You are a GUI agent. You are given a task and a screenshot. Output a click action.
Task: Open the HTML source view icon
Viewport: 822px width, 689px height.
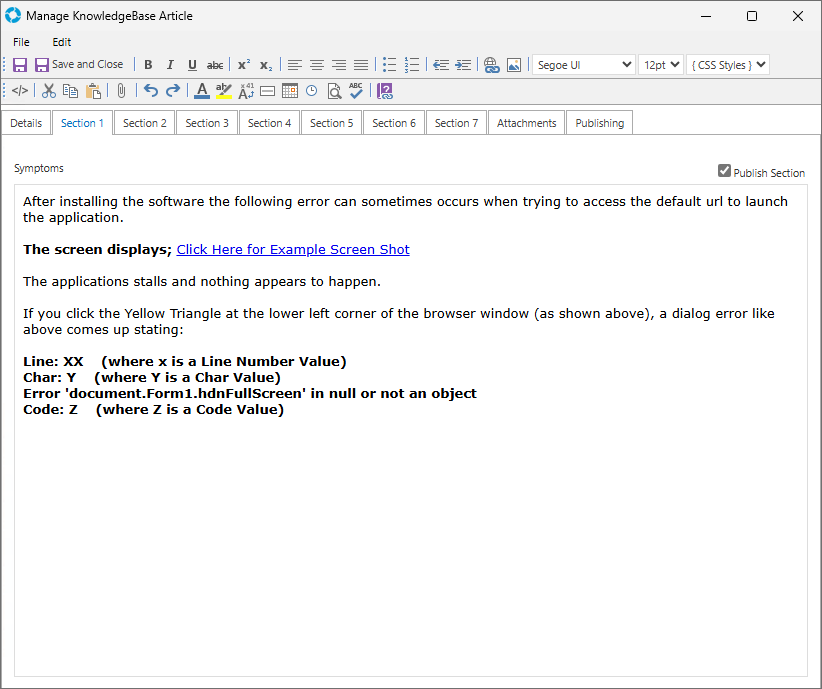point(20,91)
